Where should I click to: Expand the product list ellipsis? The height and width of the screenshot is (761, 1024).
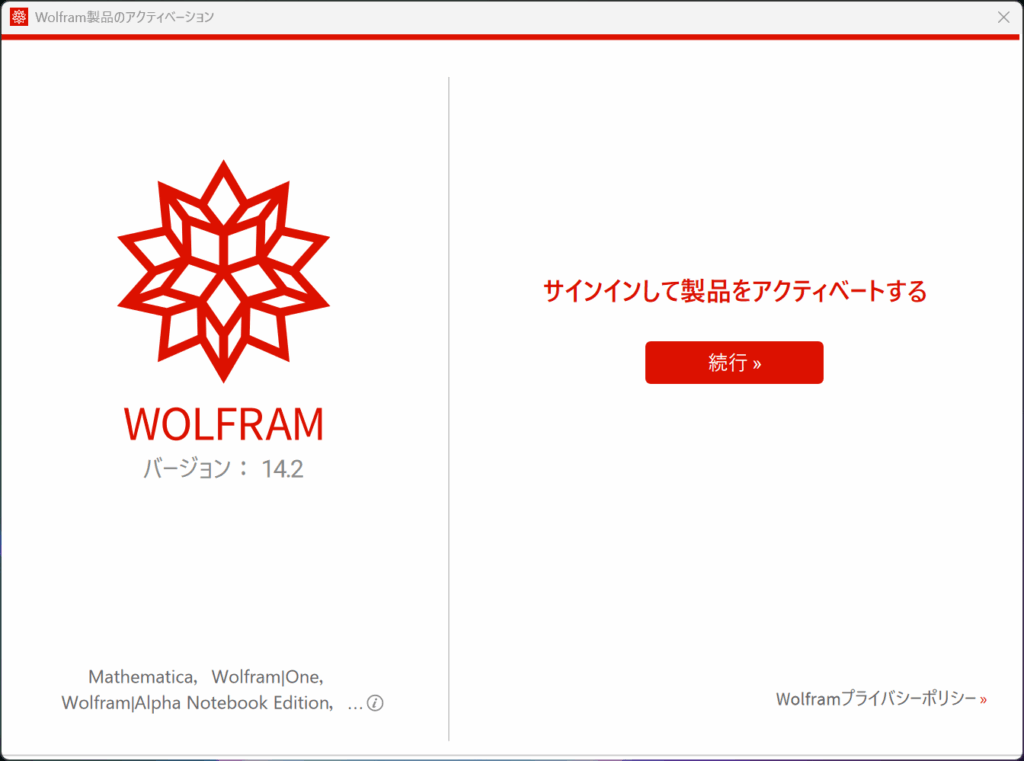point(355,704)
